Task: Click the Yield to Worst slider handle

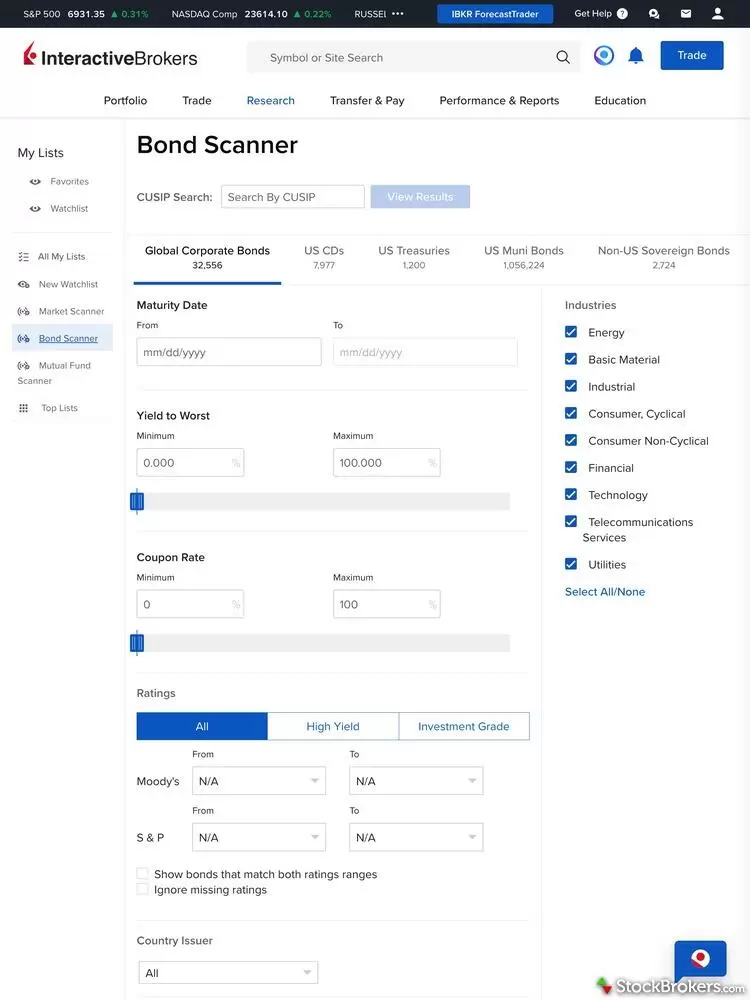Action: 137,501
